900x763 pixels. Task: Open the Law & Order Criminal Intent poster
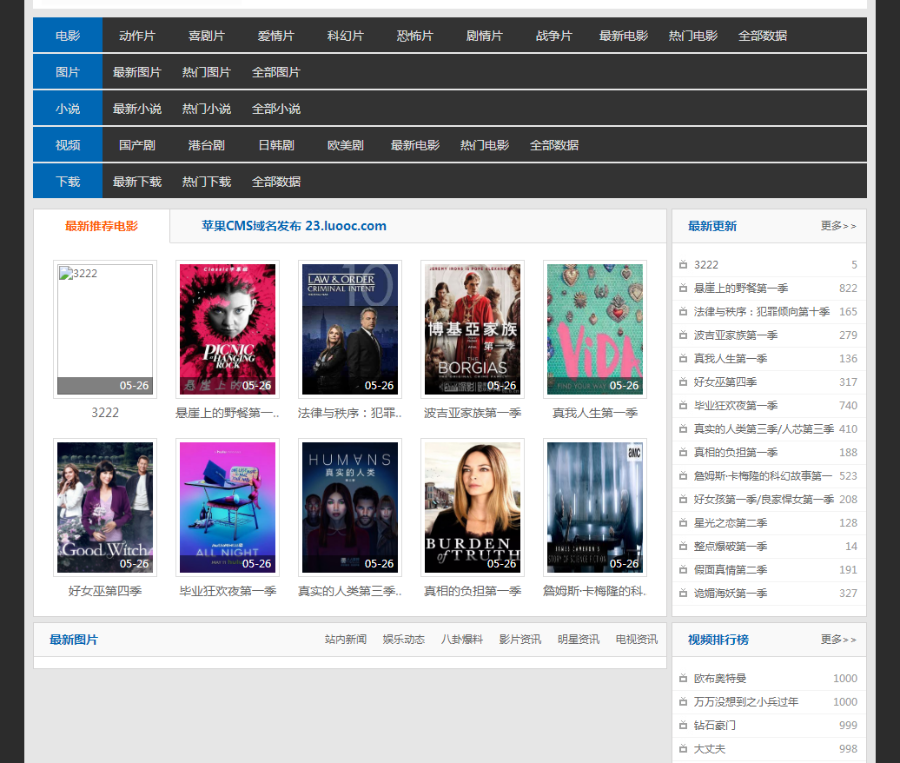pos(350,329)
